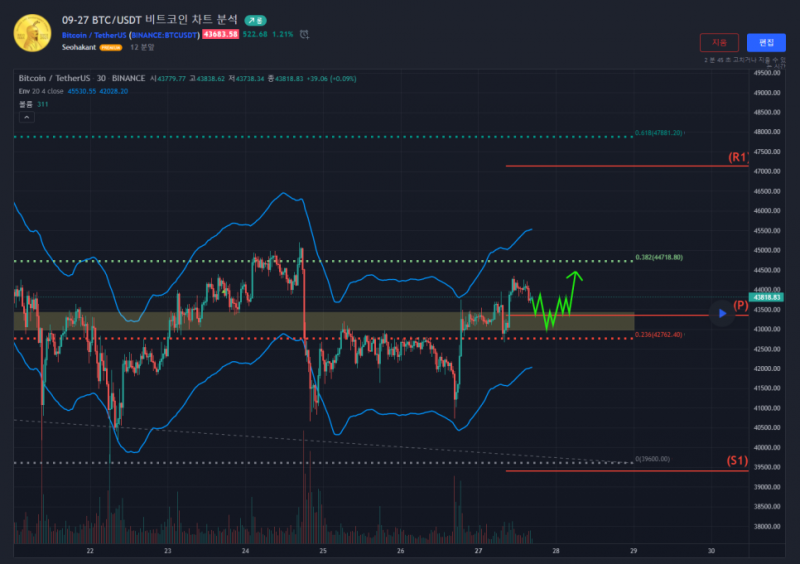This screenshot has height=564, width=800.
Task: Click the 0.382 Fibonacci level label
Action: coord(659,258)
